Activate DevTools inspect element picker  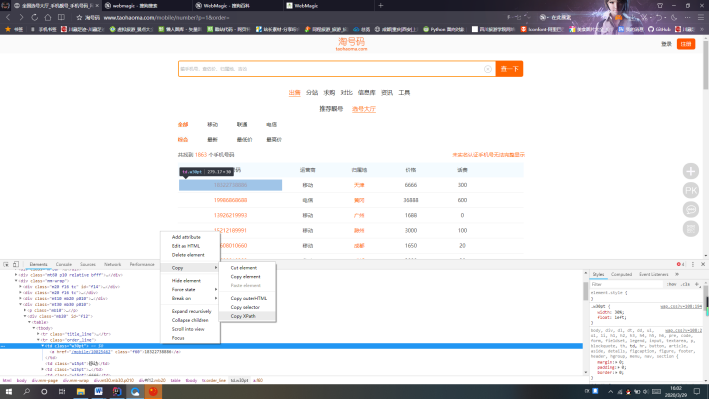(6, 264)
